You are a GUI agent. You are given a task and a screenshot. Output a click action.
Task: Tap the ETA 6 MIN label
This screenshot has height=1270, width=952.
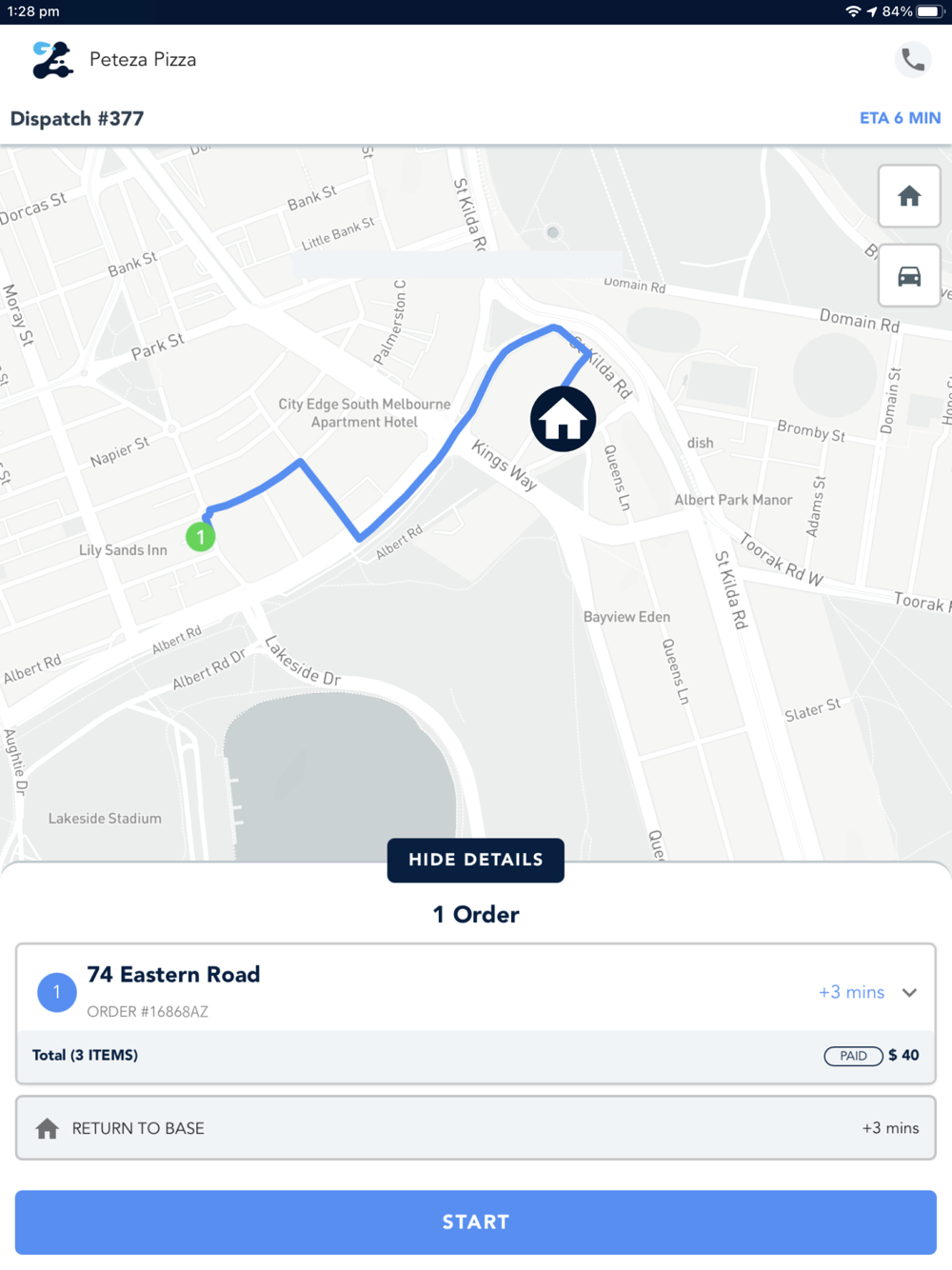click(x=900, y=118)
